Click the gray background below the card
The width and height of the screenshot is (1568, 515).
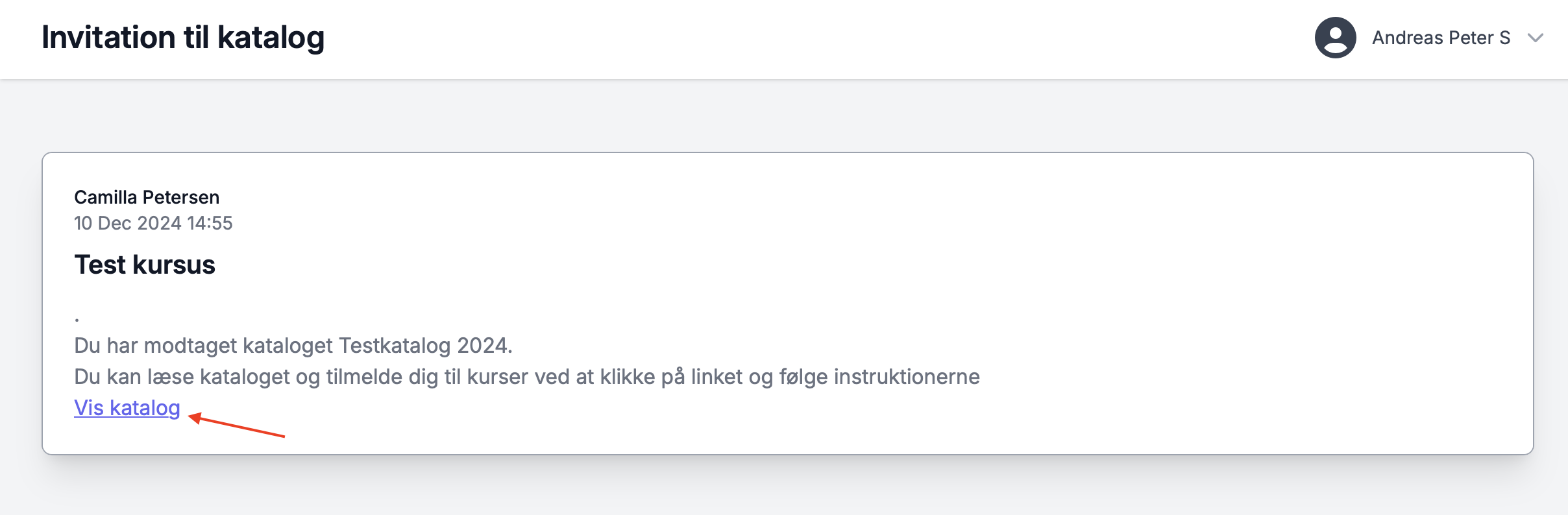(x=779, y=486)
